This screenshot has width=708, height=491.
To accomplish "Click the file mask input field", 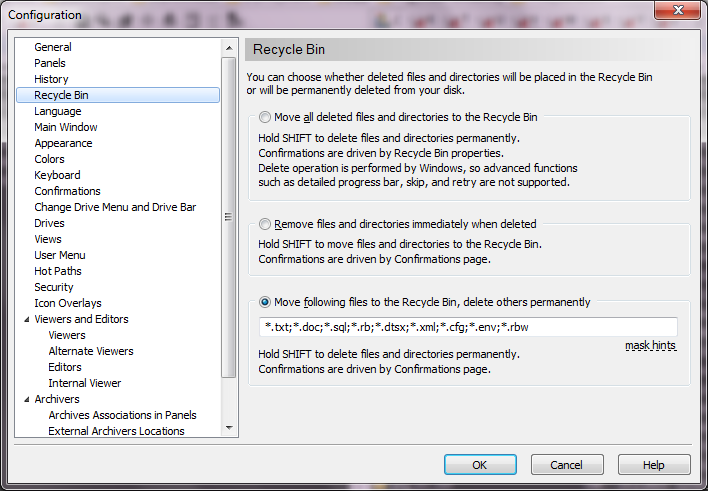I will (467, 327).
